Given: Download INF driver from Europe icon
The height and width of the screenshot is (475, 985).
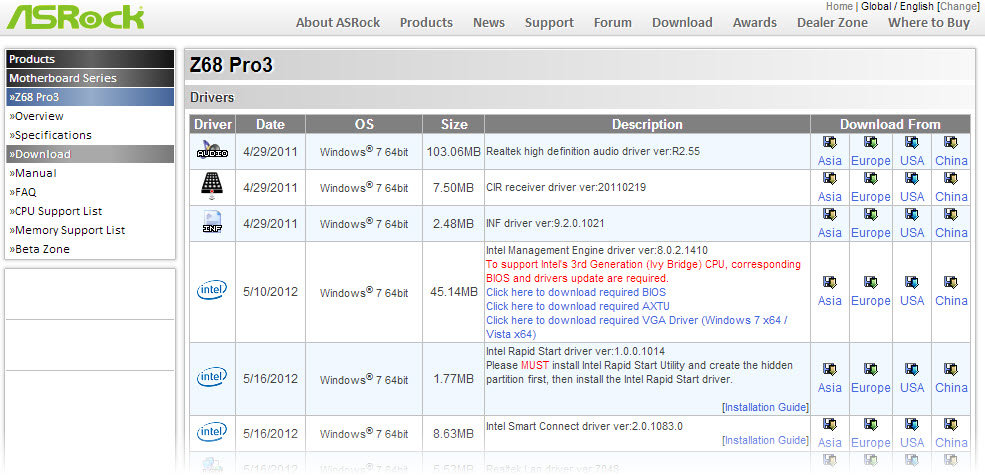Looking at the screenshot, I should [x=871, y=214].
